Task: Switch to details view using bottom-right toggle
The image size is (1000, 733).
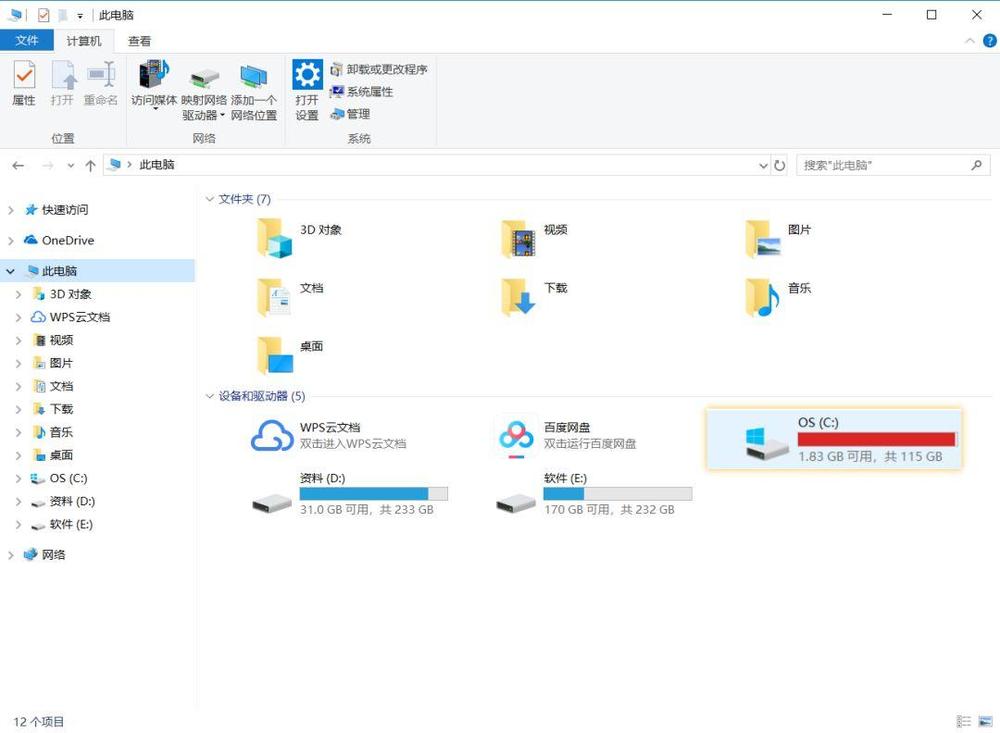Action: [x=963, y=721]
